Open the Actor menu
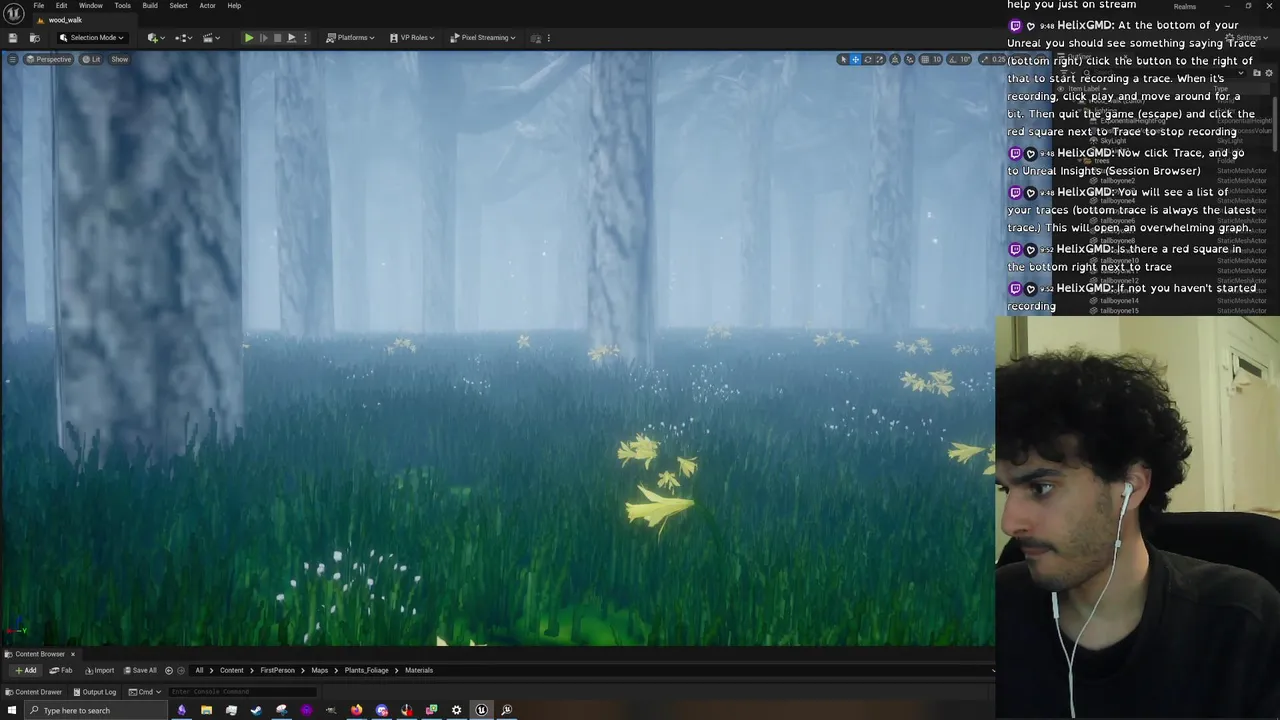The width and height of the screenshot is (1280, 720). pyautogui.click(x=207, y=5)
